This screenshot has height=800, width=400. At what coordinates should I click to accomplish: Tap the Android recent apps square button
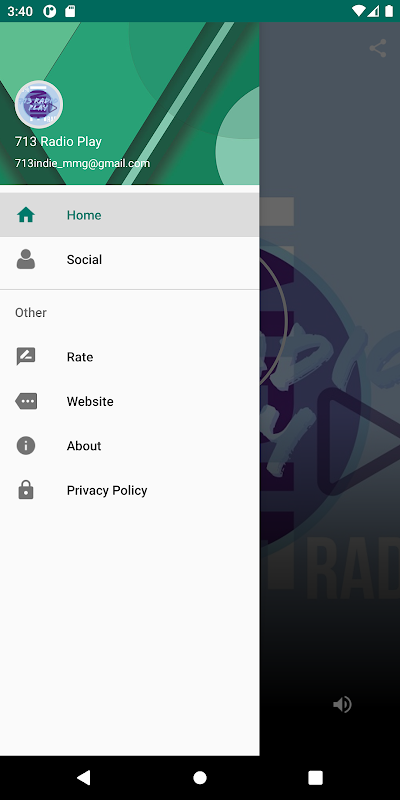tap(316, 778)
